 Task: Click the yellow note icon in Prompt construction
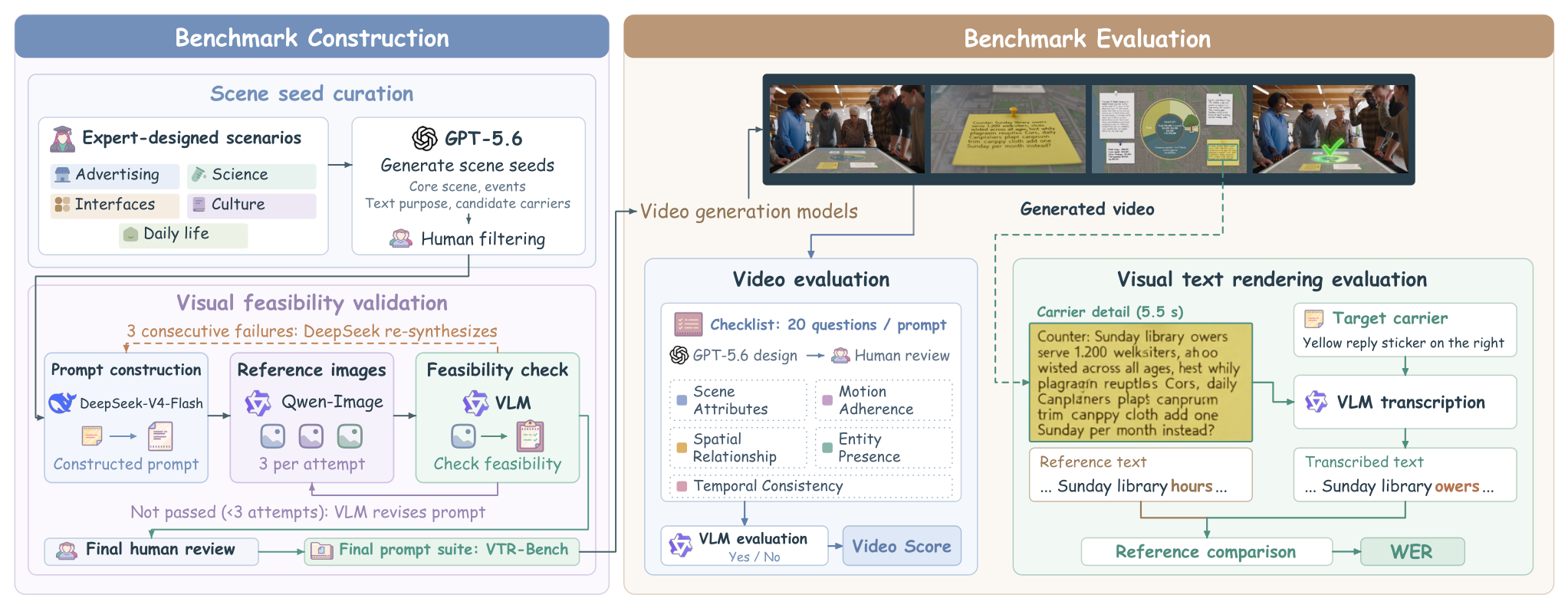click(x=92, y=436)
